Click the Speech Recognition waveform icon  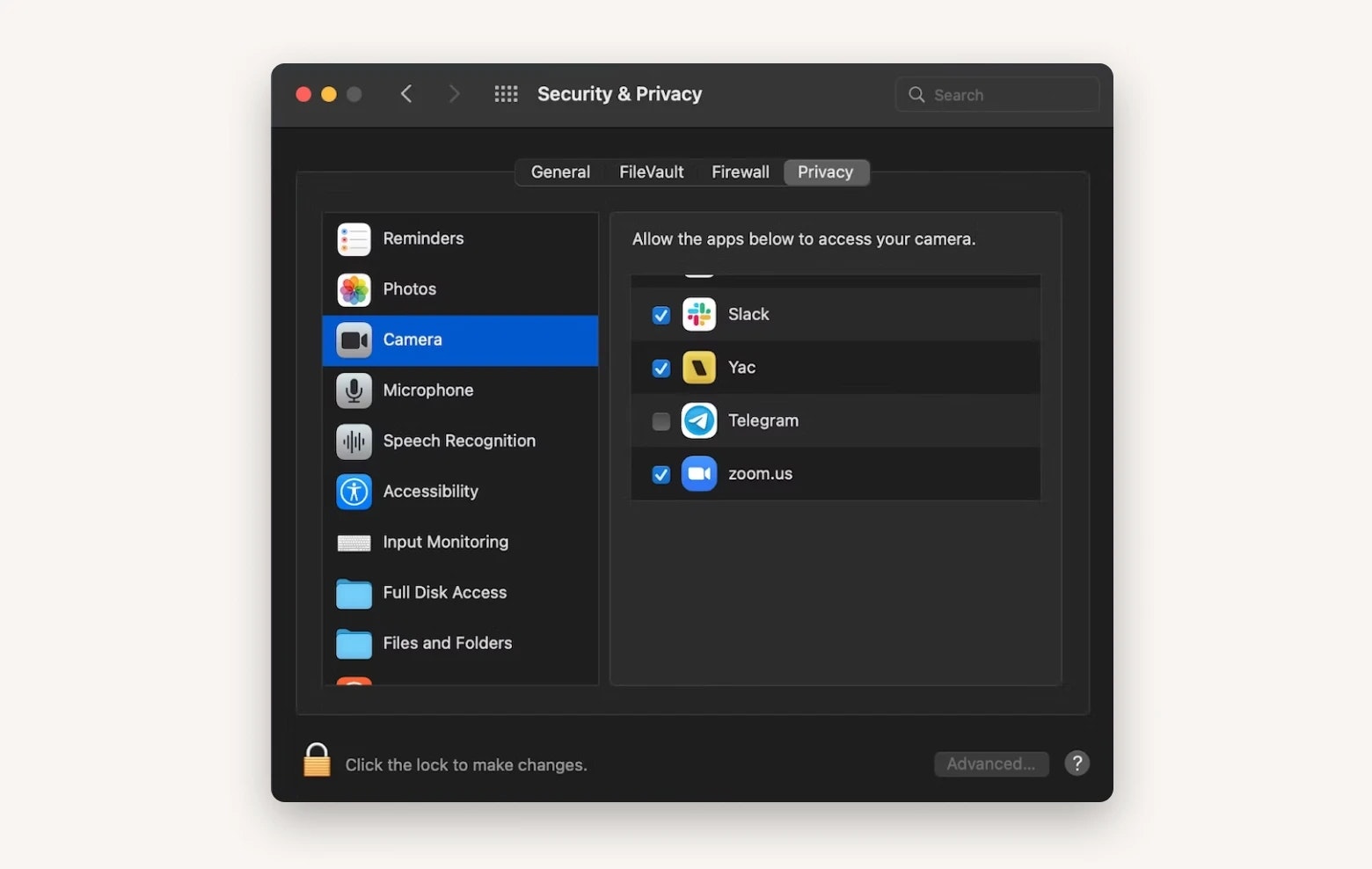(354, 442)
